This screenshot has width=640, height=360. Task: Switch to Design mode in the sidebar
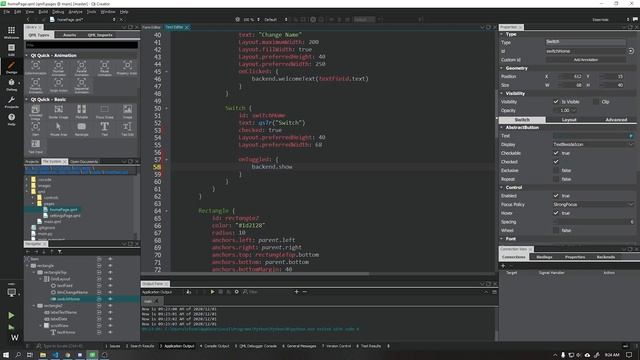click(11, 67)
